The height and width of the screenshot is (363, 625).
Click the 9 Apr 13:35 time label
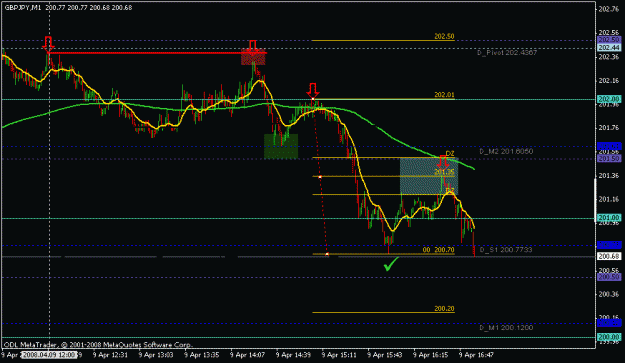pos(202,355)
